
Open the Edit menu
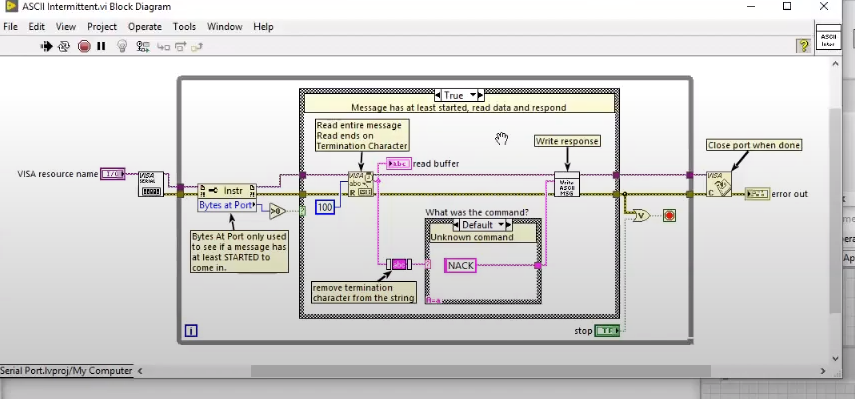point(37,26)
